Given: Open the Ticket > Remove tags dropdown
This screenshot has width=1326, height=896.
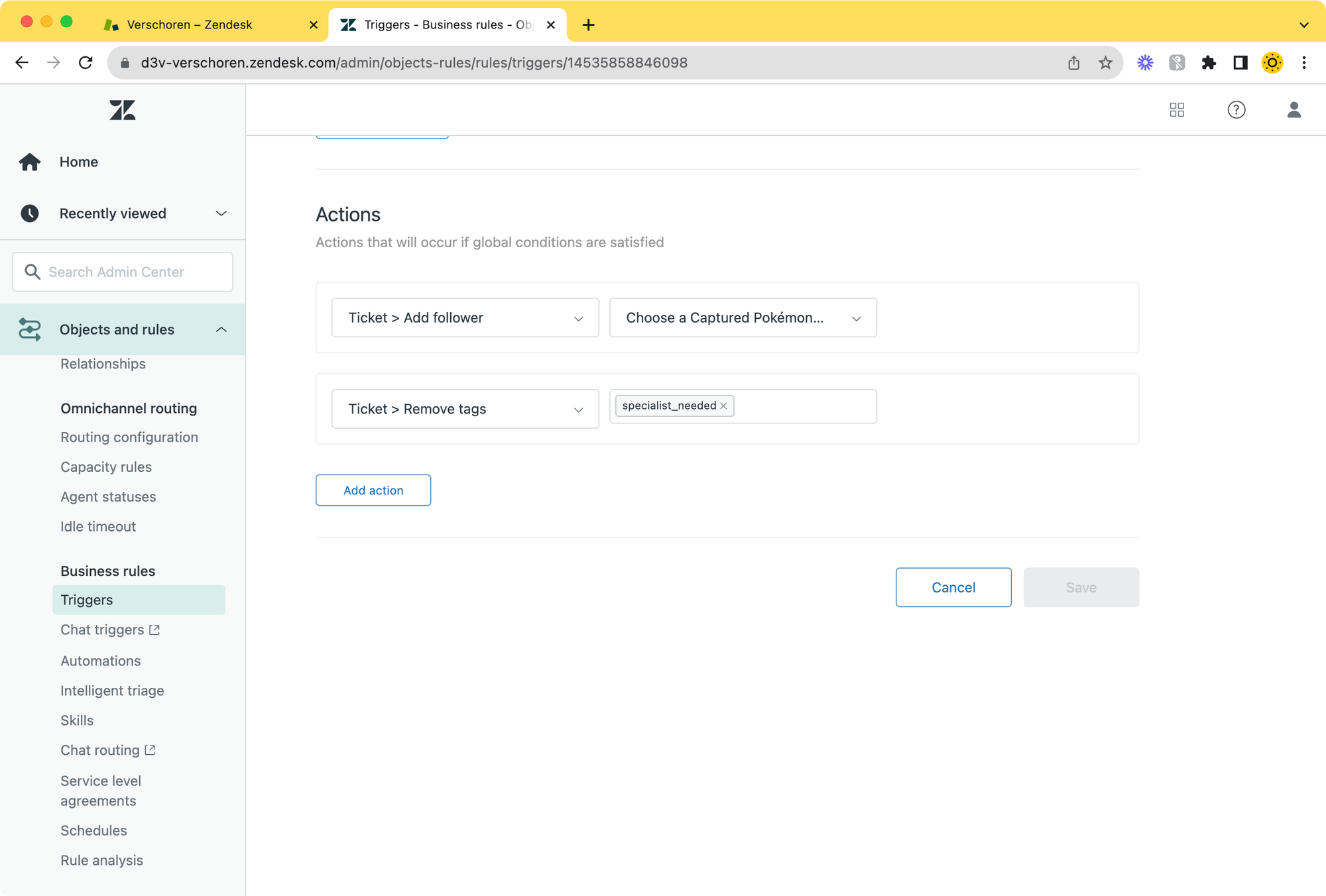Looking at the screenshot, I should pyautogui.click(x=465, y=410).
